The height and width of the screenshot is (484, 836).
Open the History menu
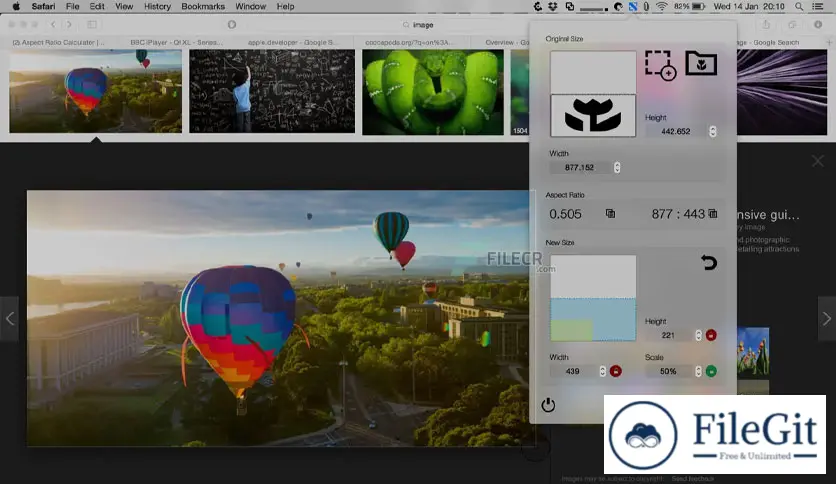157,6
